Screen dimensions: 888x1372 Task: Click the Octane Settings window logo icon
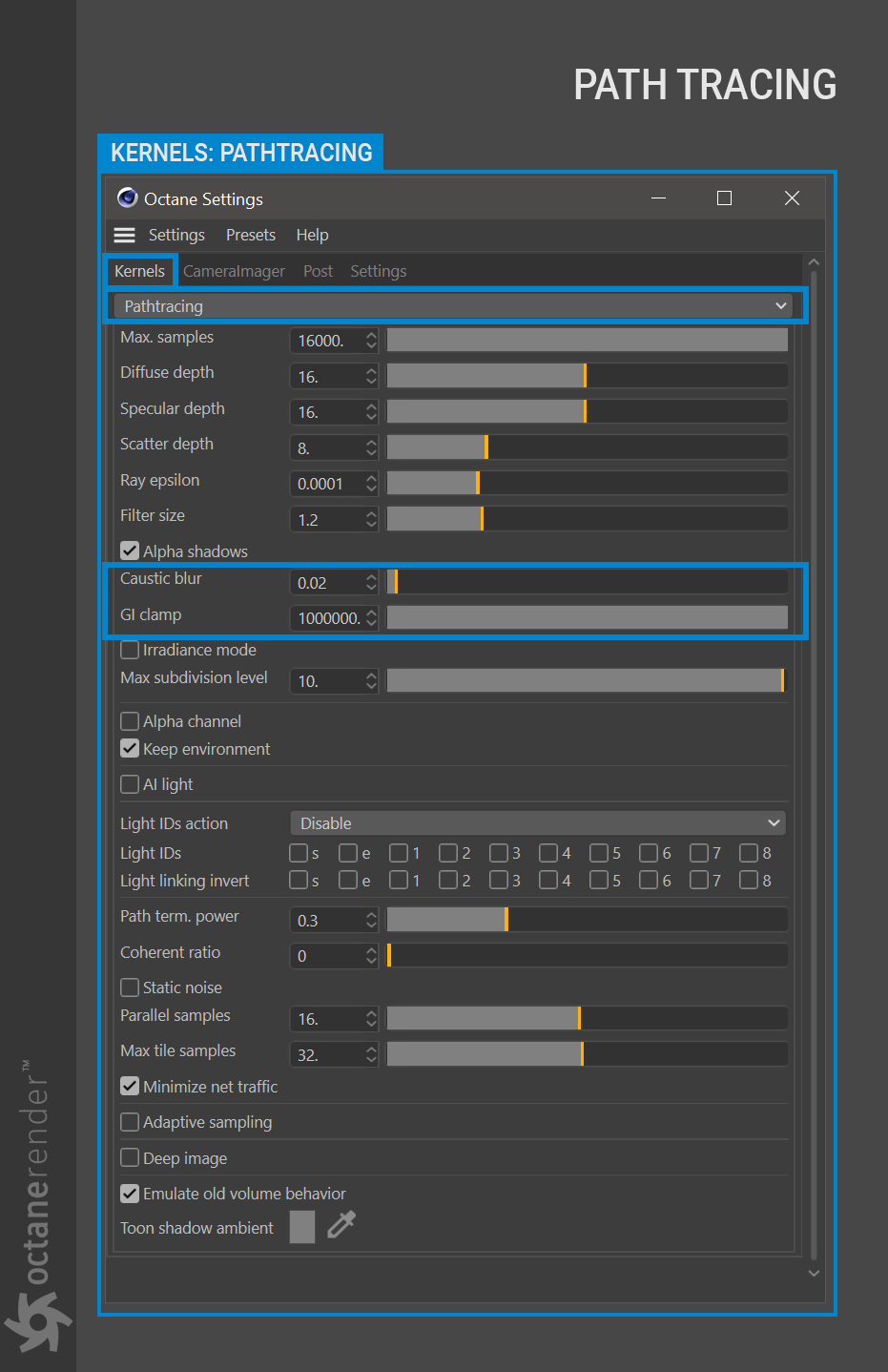pos(127,197)
